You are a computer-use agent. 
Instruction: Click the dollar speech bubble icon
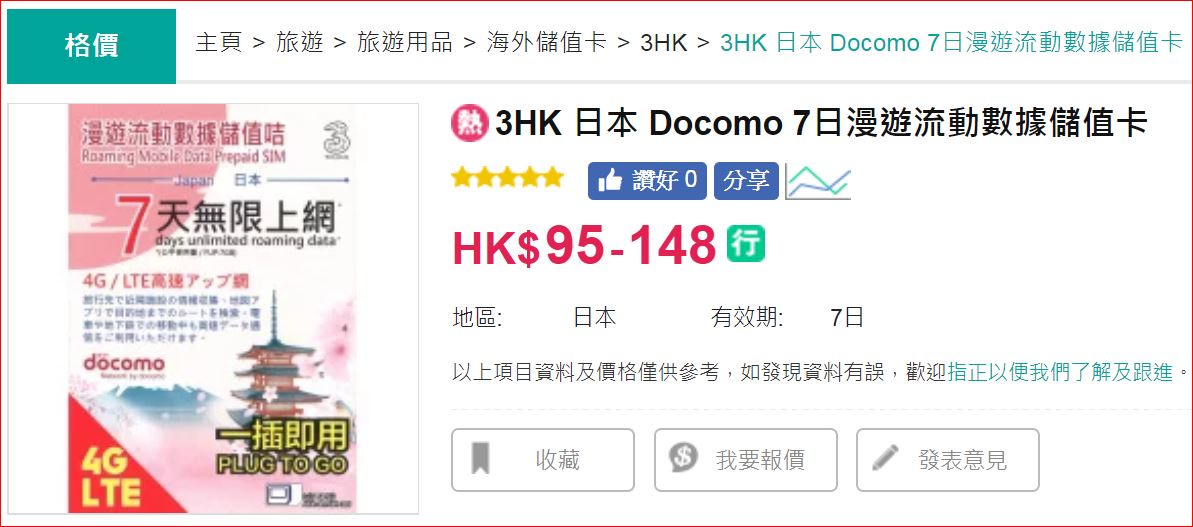(x=683, y=458)
